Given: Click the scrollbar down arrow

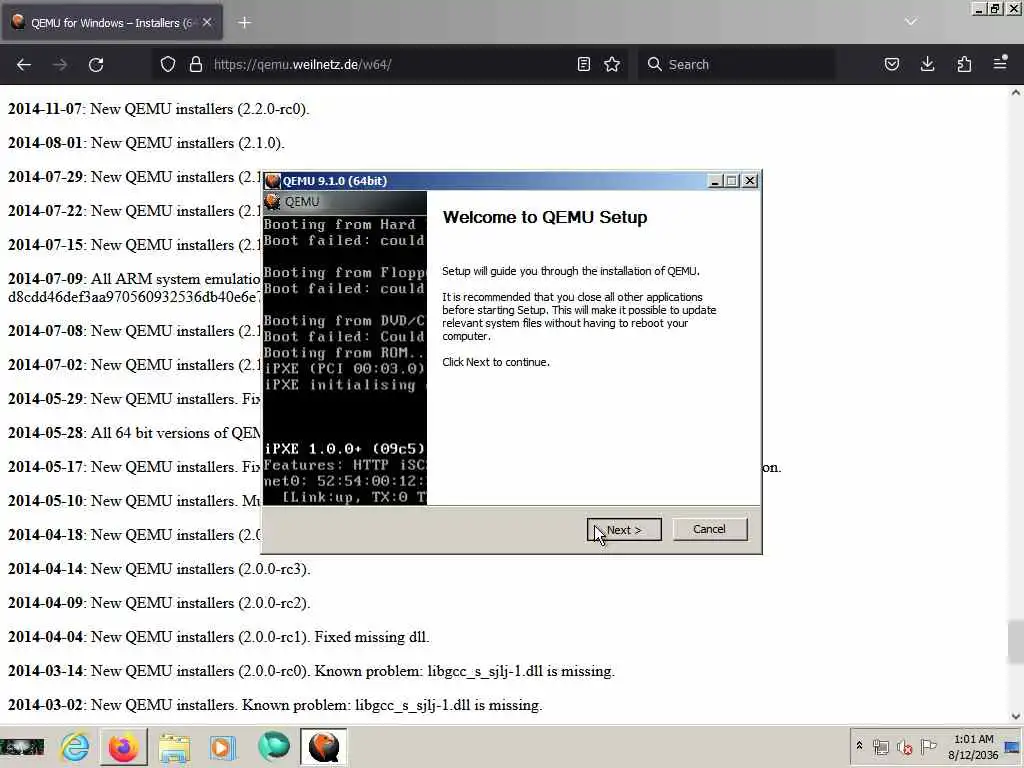Looking at the screenshot, I should coord(1016,716).
